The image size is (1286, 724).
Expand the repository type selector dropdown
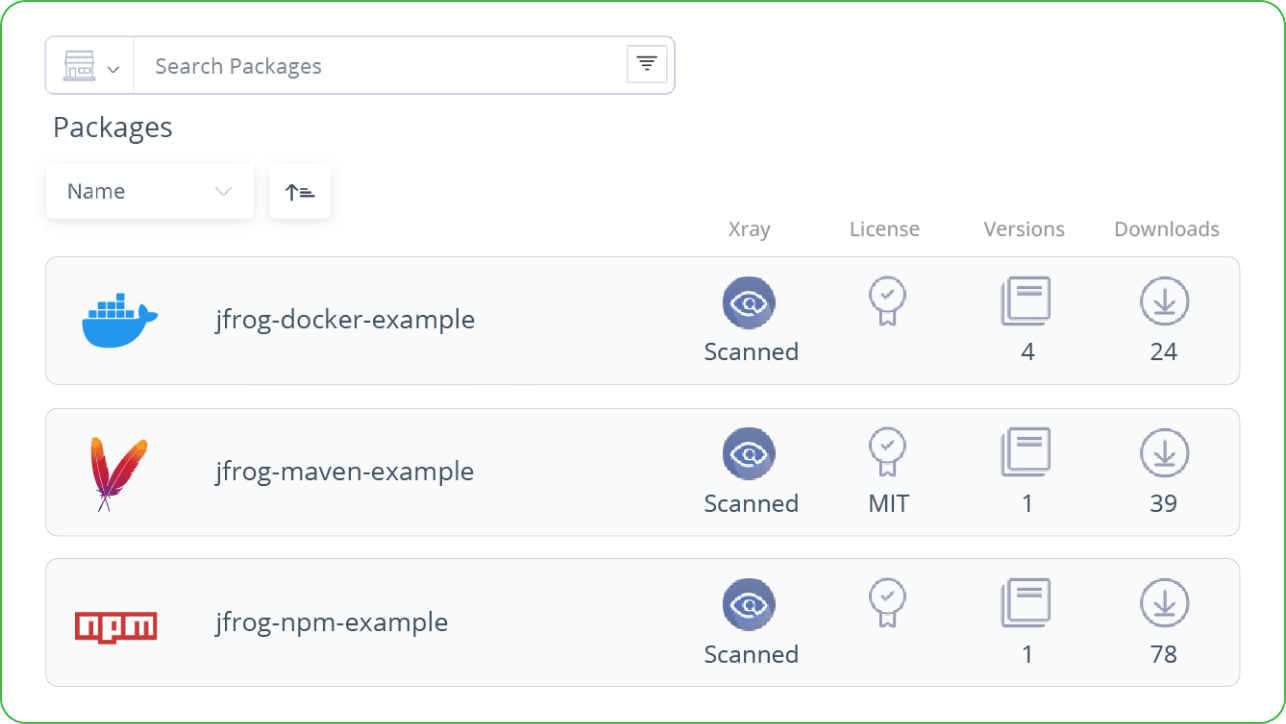click(90, 66)
